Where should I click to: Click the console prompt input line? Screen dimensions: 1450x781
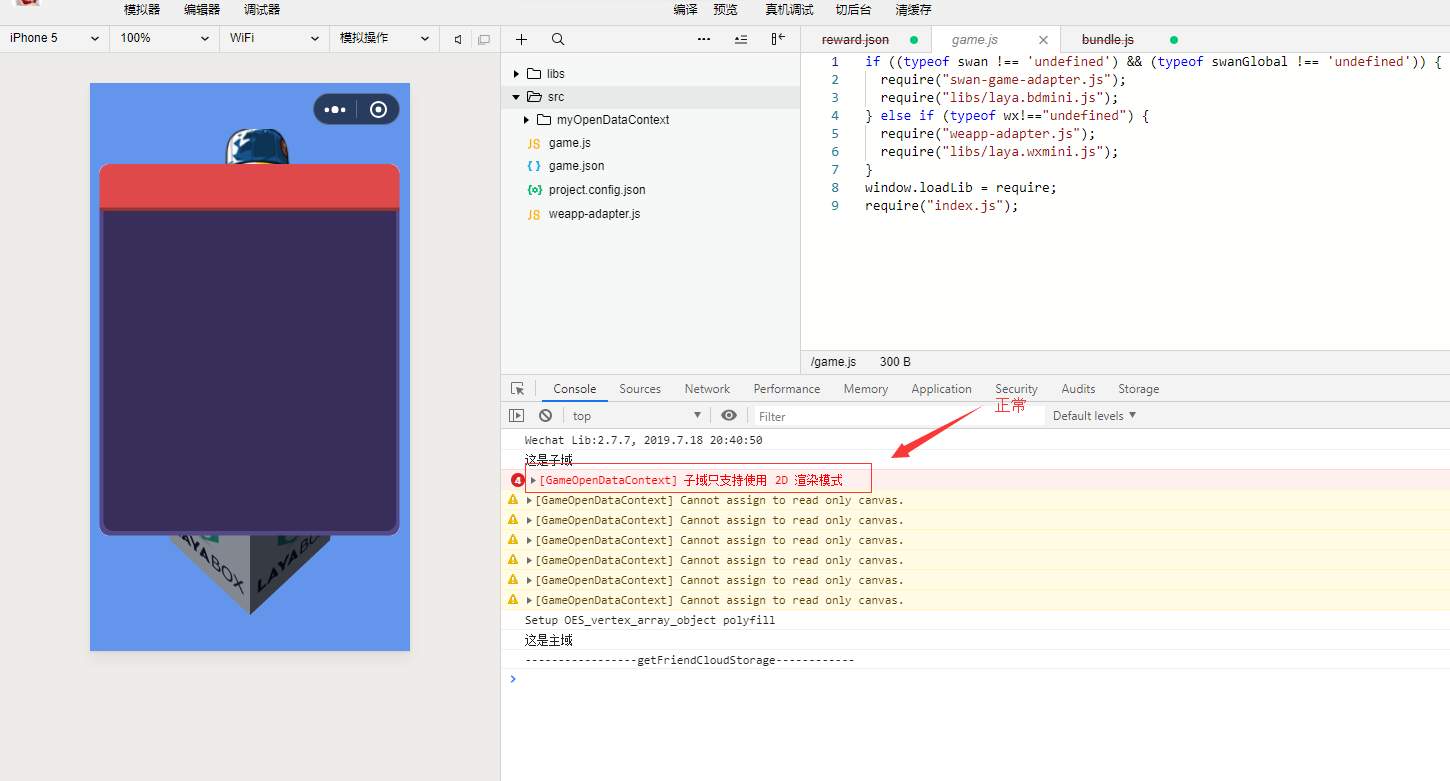coord(980,679)
